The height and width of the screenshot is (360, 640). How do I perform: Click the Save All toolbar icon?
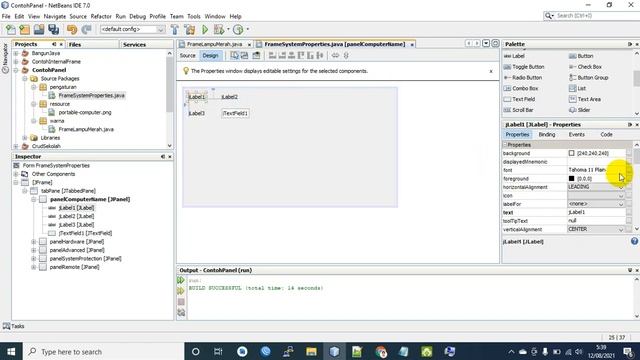(53, 29)
